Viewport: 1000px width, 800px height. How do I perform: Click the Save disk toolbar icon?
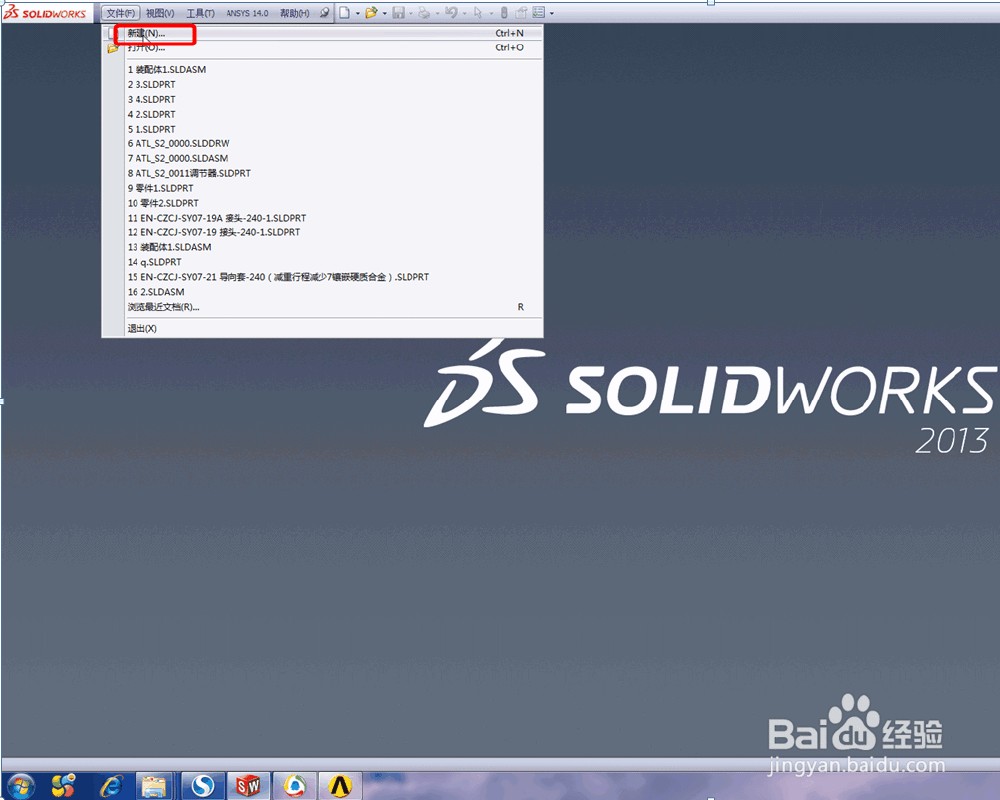399,13
